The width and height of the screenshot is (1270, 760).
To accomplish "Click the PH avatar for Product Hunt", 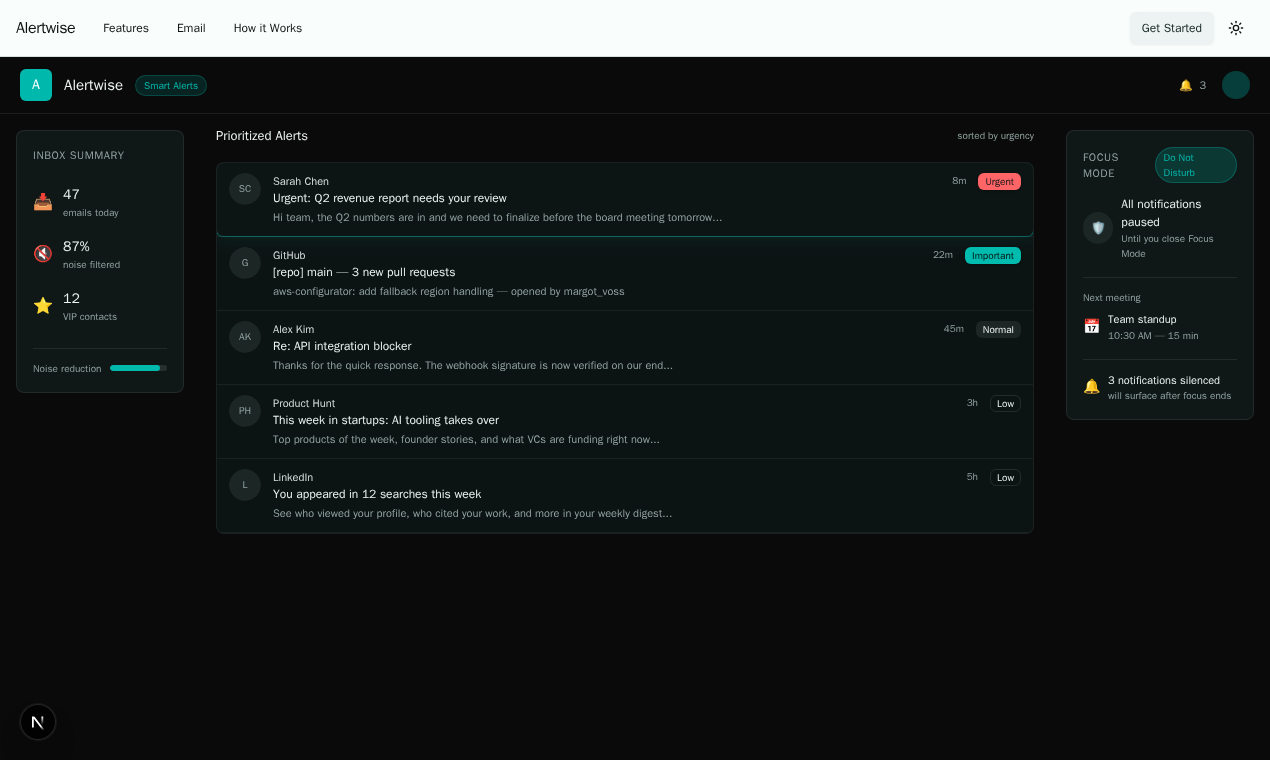I will (x=245, y=411).
